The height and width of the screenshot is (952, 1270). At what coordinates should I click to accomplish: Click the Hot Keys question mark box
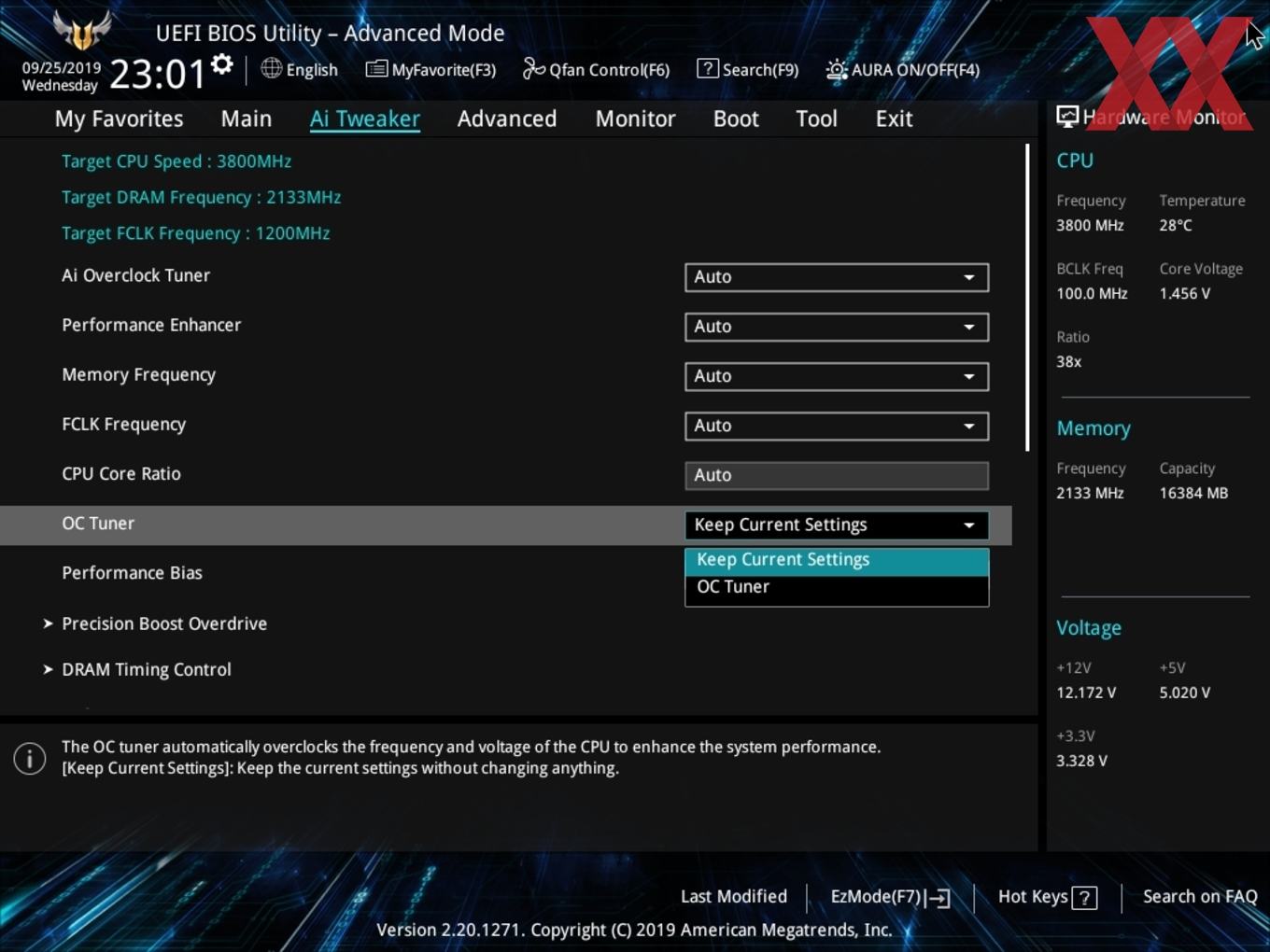pos(1084,898)
